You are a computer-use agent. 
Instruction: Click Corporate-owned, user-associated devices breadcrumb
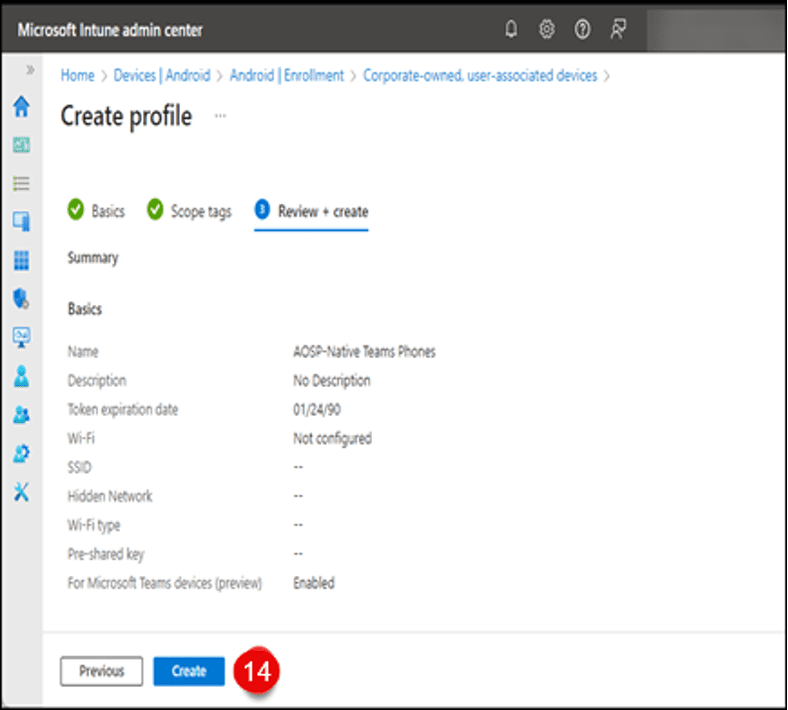click(x=480, y=75)
